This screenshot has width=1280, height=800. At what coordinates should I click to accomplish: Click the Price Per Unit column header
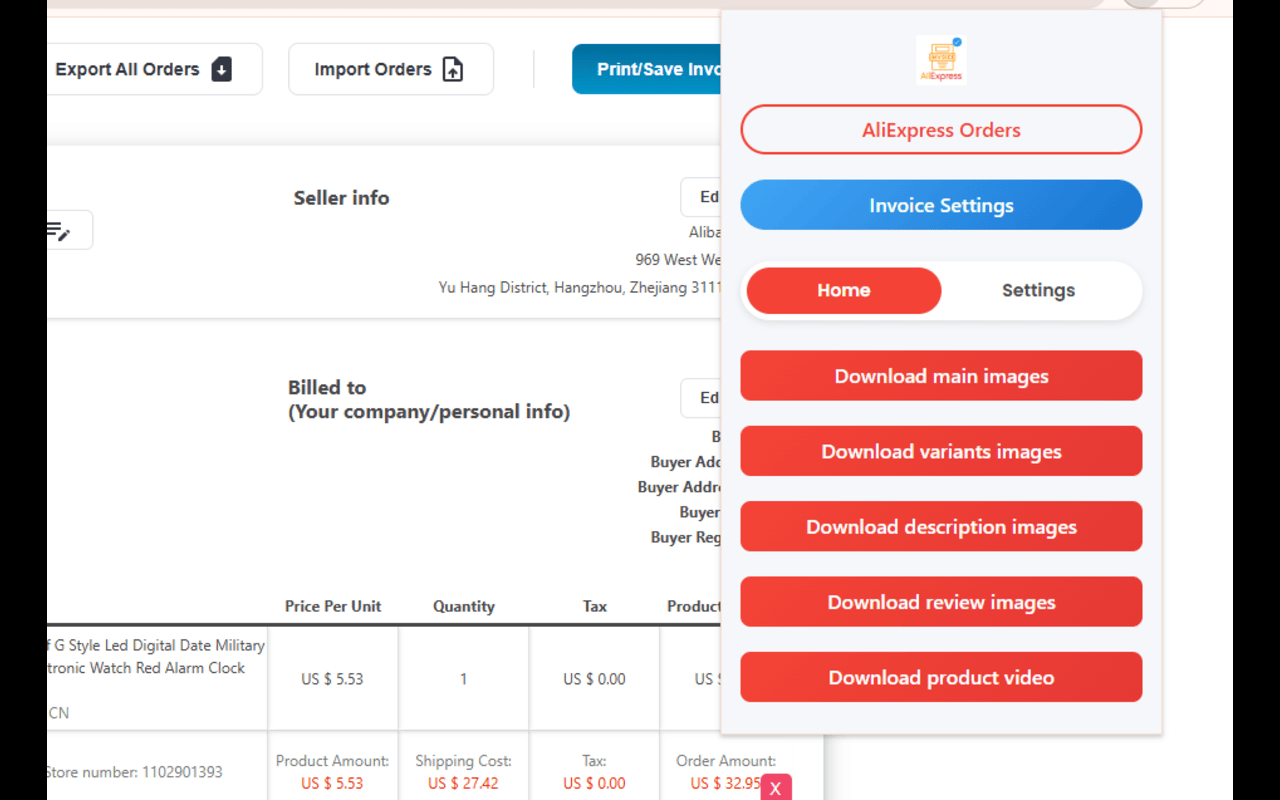point(333,606)
